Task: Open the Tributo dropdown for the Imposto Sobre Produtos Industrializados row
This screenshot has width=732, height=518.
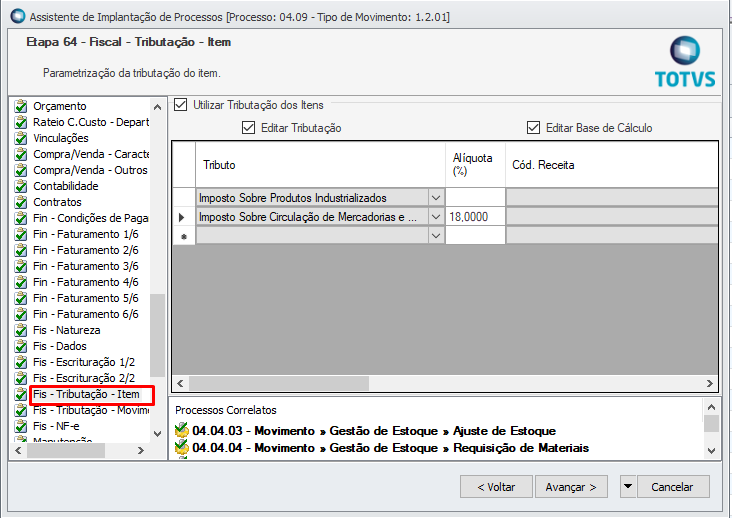Action: coord(436,198)
